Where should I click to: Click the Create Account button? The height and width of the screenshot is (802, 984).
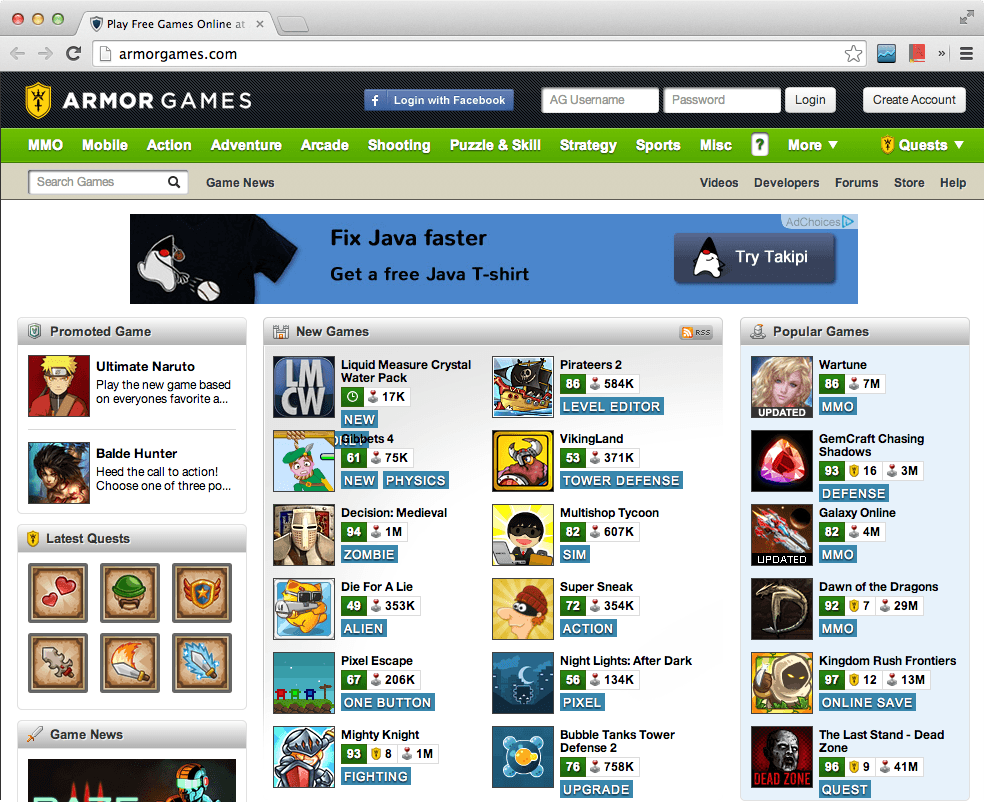tap(914, 100)
